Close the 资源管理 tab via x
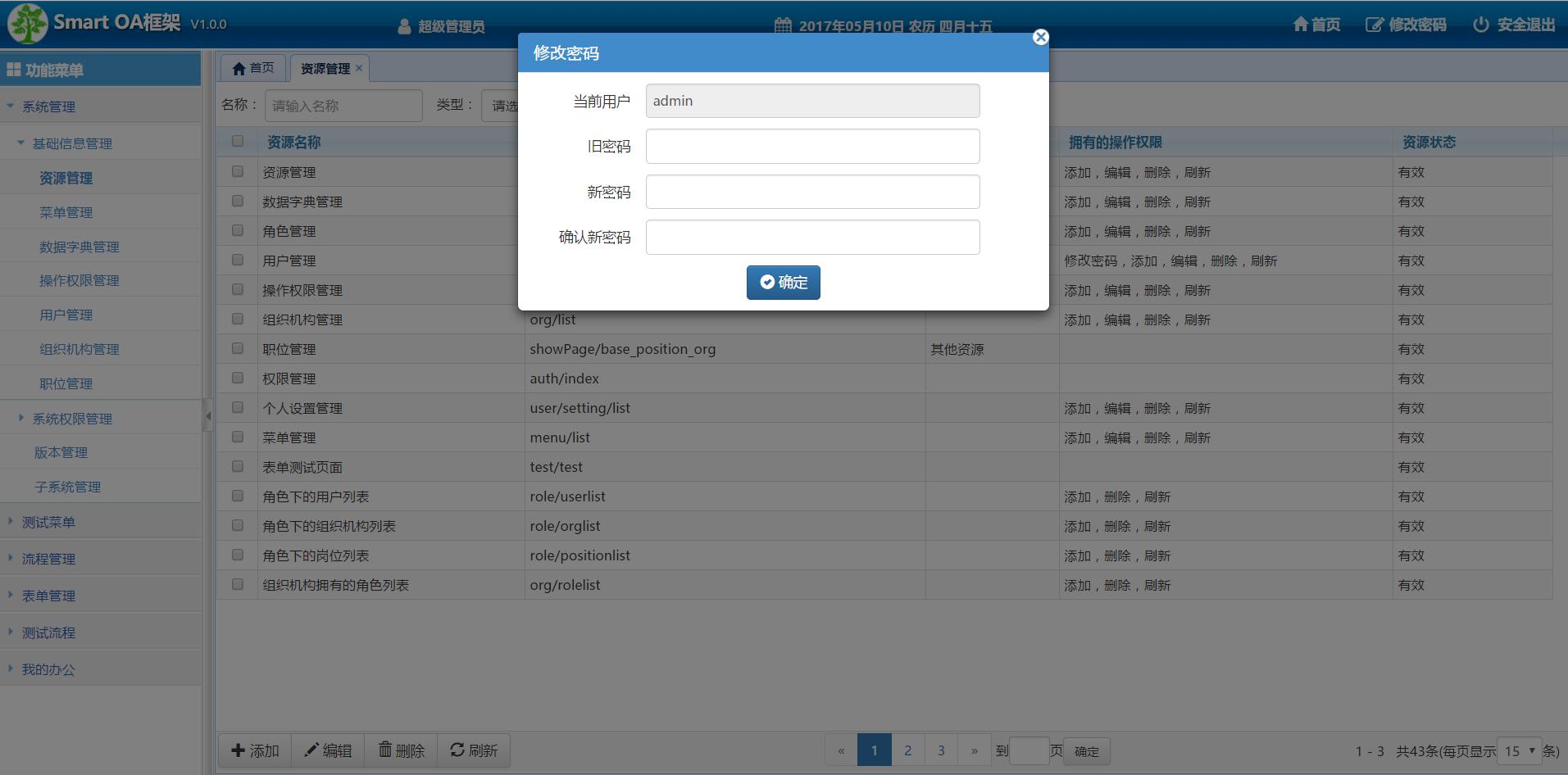Screen dimensions: 1568x775 359,68
